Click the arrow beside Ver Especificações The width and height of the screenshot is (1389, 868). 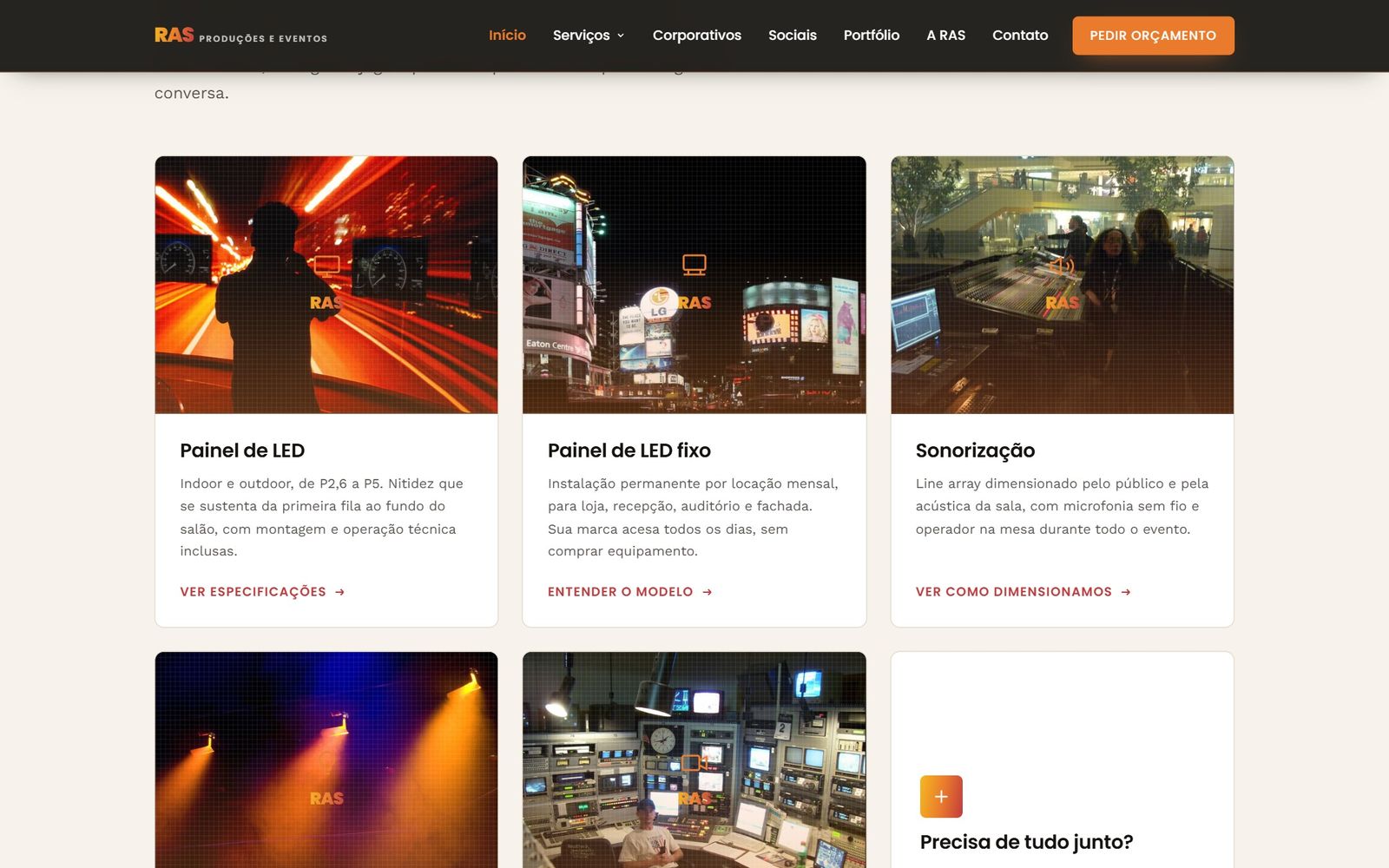(x=340, y=592)
